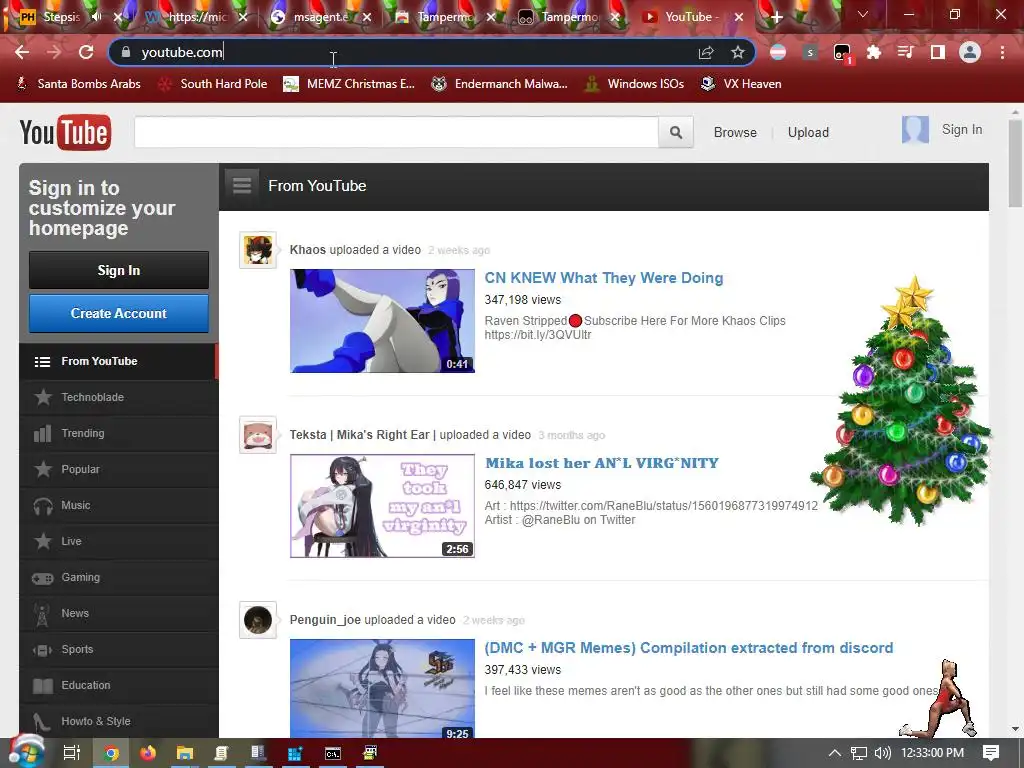Image resolution: width=1024 pixels, height=768 pixels.
Task: Switch to the Stepsis tab
Action: pyautogui.click(x=60, y=17)
